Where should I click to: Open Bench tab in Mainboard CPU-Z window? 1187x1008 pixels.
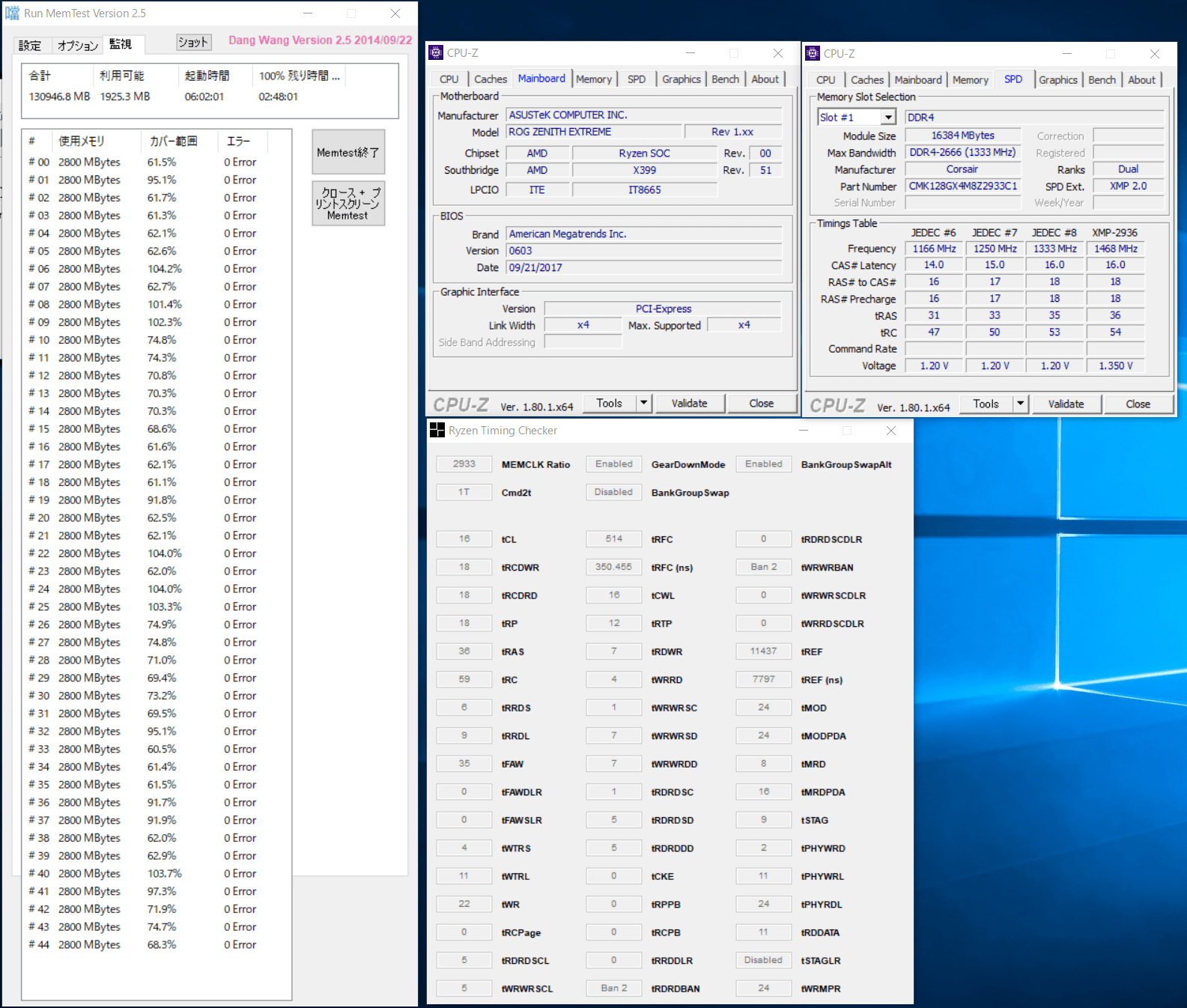(x=725, y=79)
